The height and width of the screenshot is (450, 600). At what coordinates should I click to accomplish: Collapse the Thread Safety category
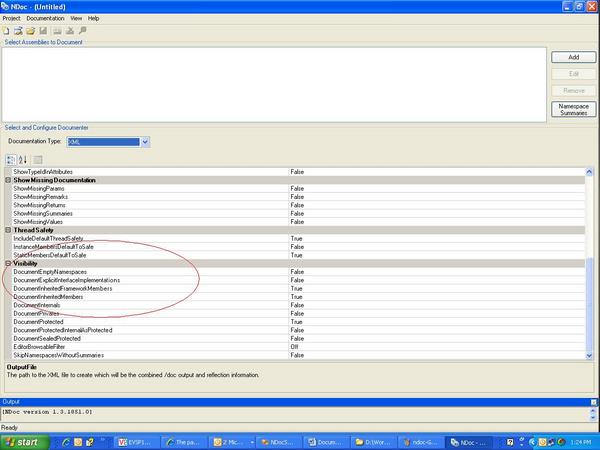8,230
